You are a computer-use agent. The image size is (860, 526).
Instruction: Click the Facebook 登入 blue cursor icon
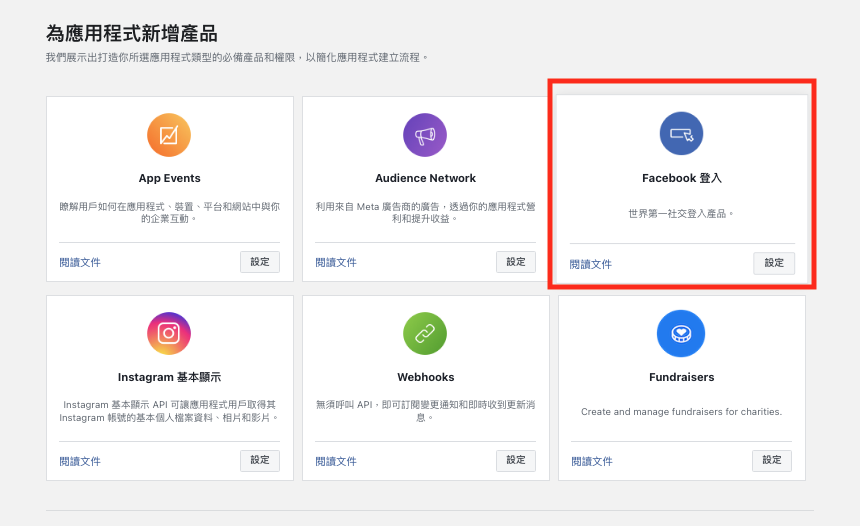pos(681,134)
